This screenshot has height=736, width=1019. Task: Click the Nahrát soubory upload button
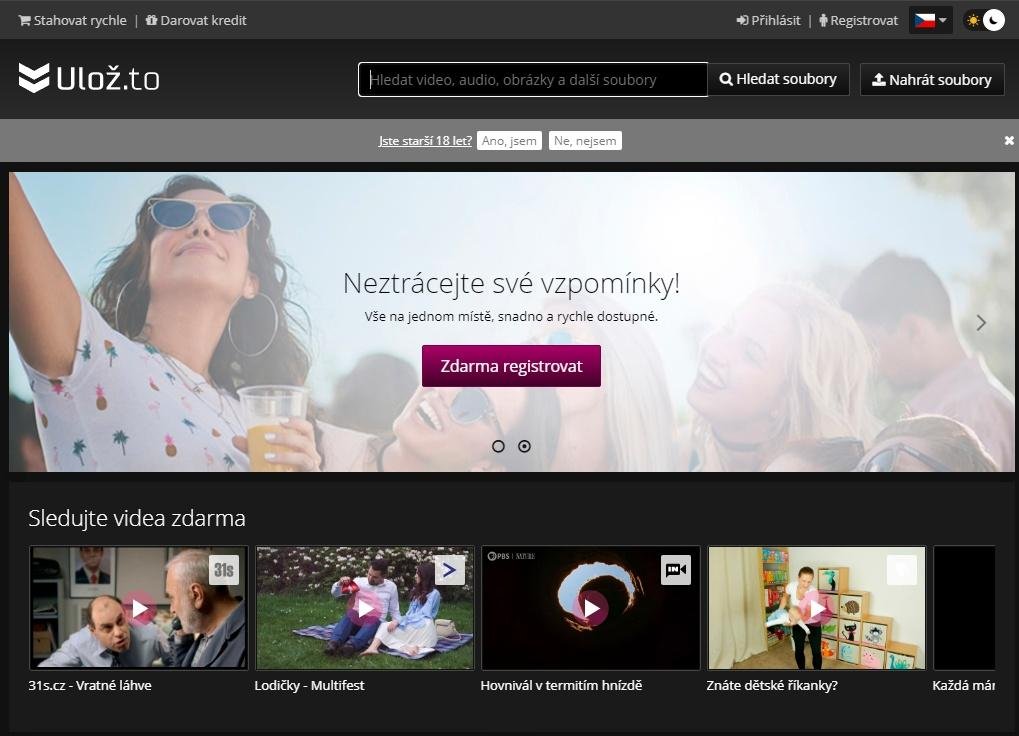(x=931, y=80)
